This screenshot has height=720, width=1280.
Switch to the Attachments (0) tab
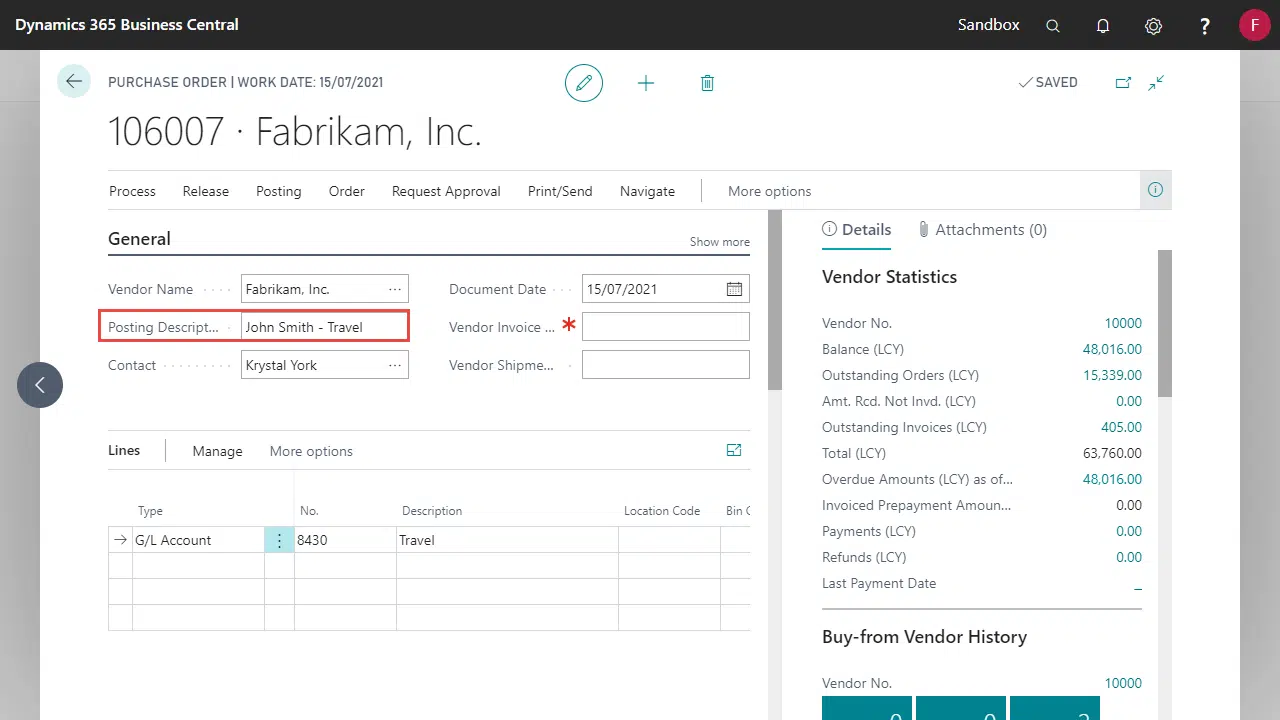pos(982,230)
